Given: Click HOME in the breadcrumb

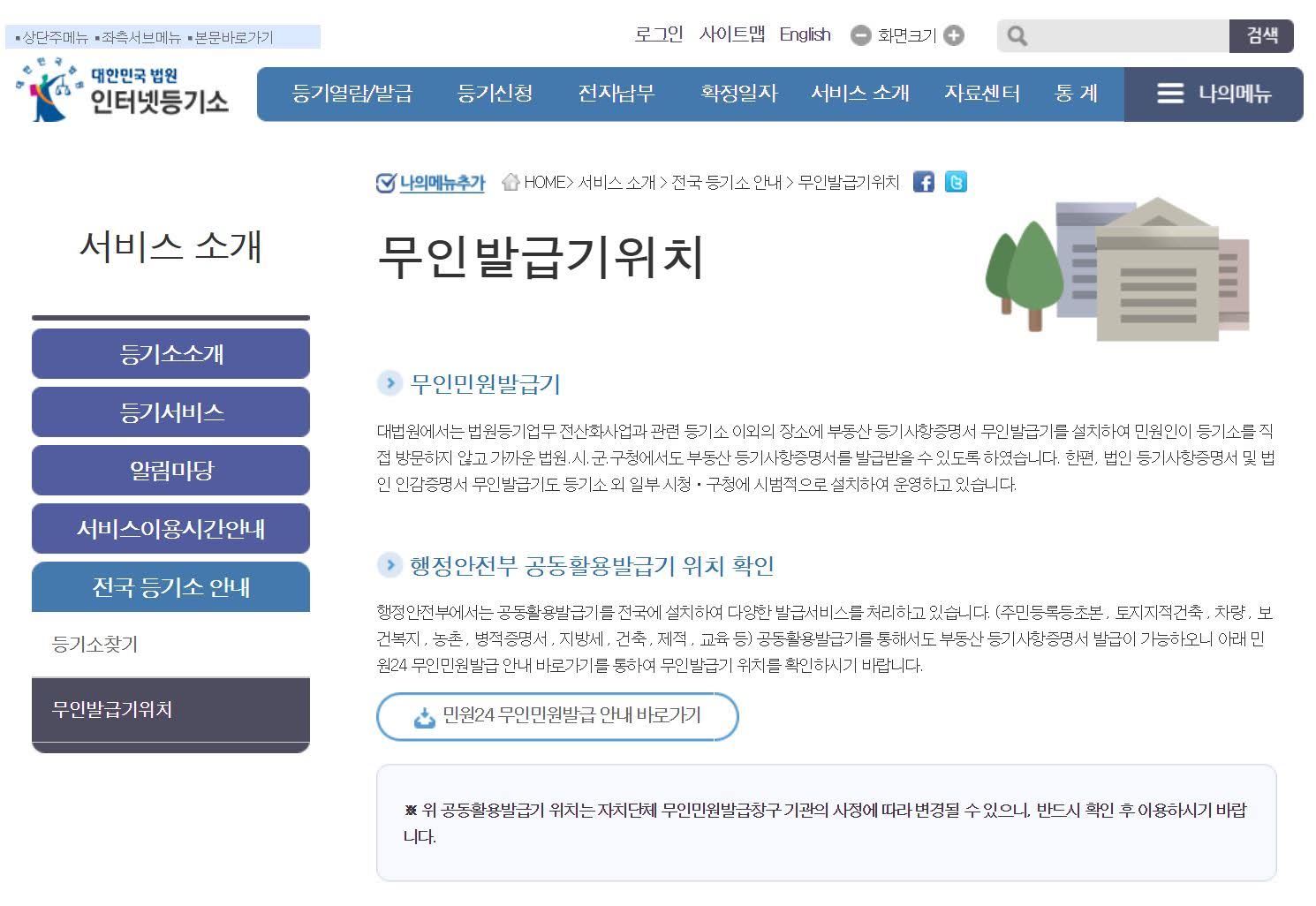Looking at the screenshot, I should click(547, 183).
